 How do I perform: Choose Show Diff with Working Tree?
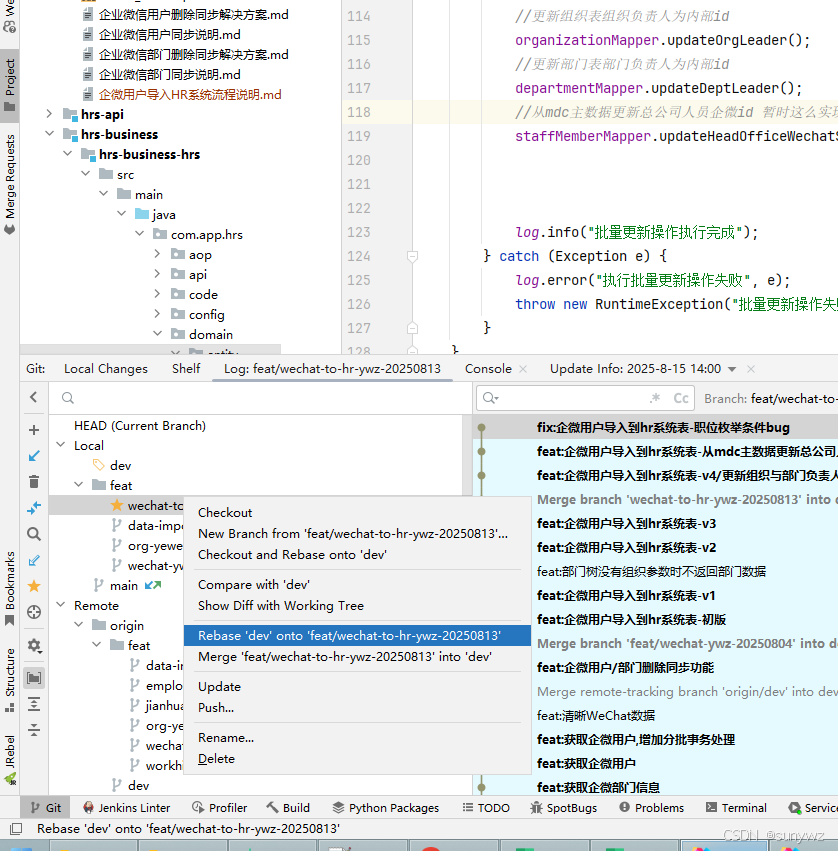point(357,606)
